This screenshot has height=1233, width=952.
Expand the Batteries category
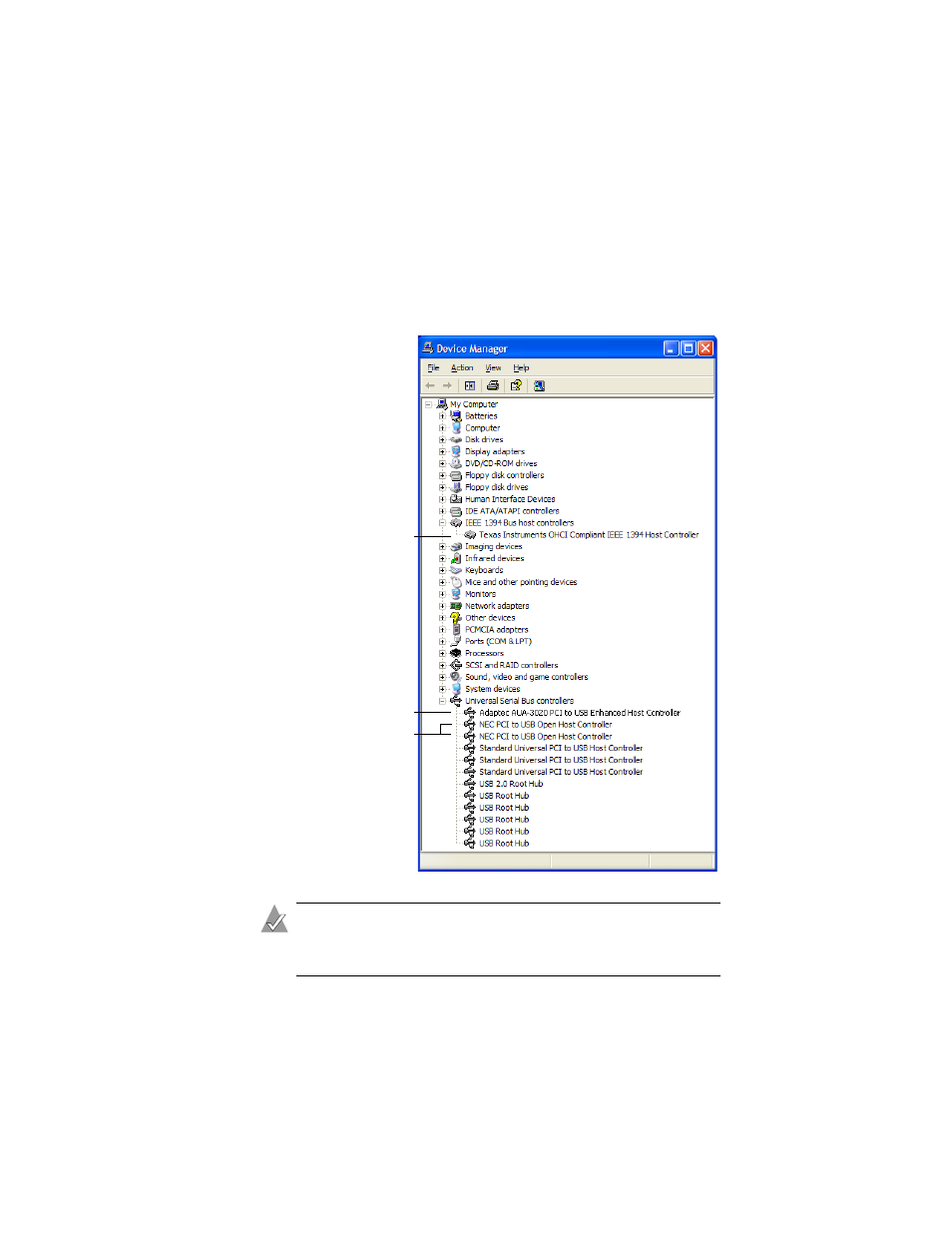(x=442, y=416)
